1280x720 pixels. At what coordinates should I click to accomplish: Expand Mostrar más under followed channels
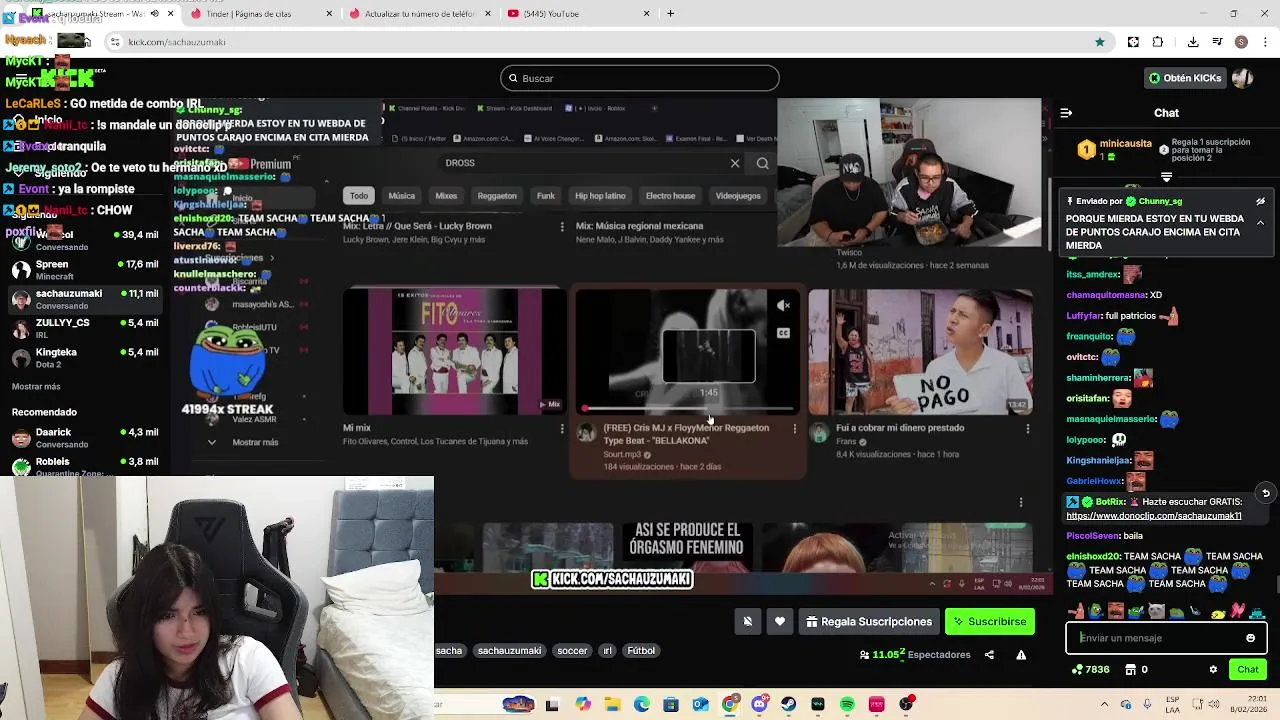(36, 387)
